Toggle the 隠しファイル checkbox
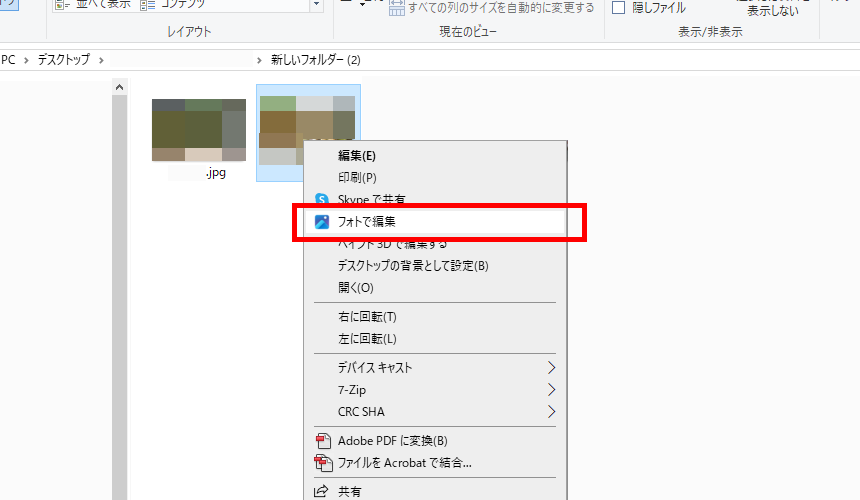Screen dimensions: 860x500 pyautogui.click(x=618, y=8)
